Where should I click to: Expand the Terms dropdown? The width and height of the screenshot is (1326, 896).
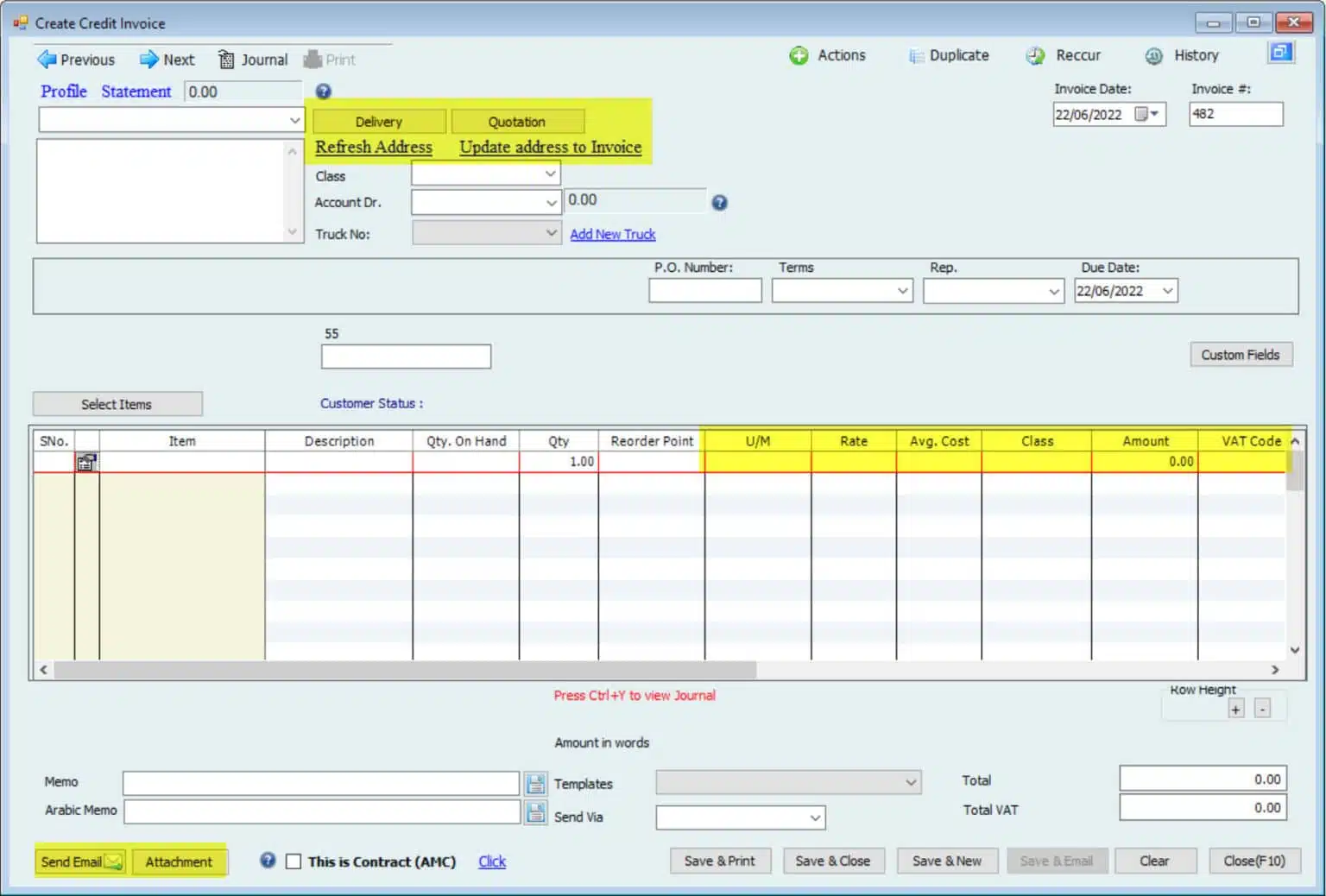pyautogui.click(x=903, y=291)
